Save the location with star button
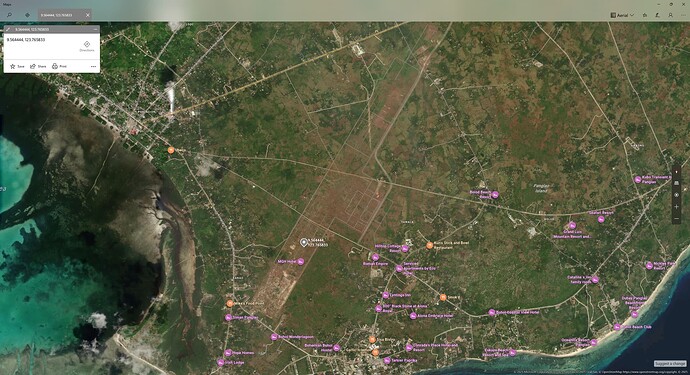 click(18, 66)
